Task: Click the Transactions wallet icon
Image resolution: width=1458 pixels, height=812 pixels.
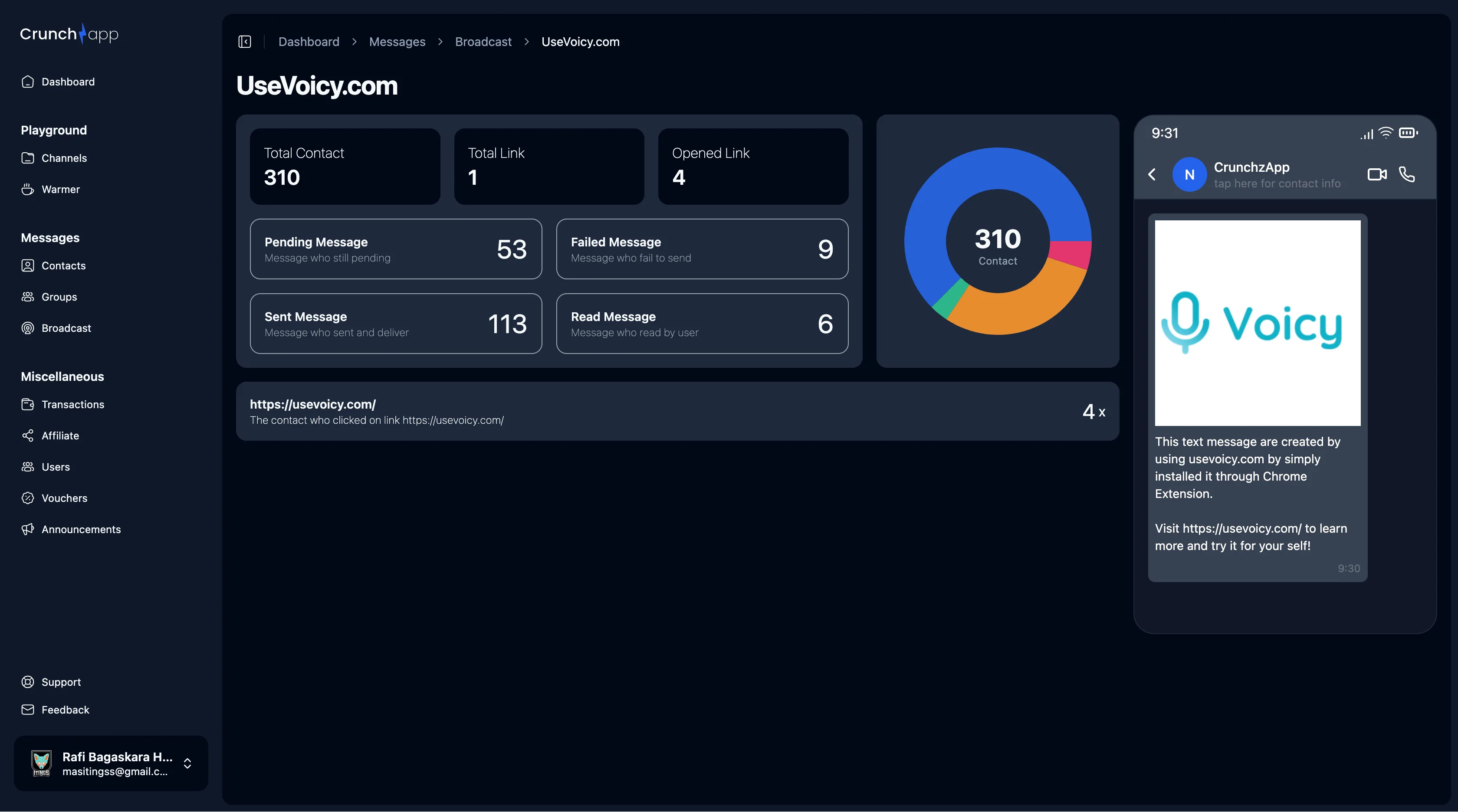Action: click(28, 404)
